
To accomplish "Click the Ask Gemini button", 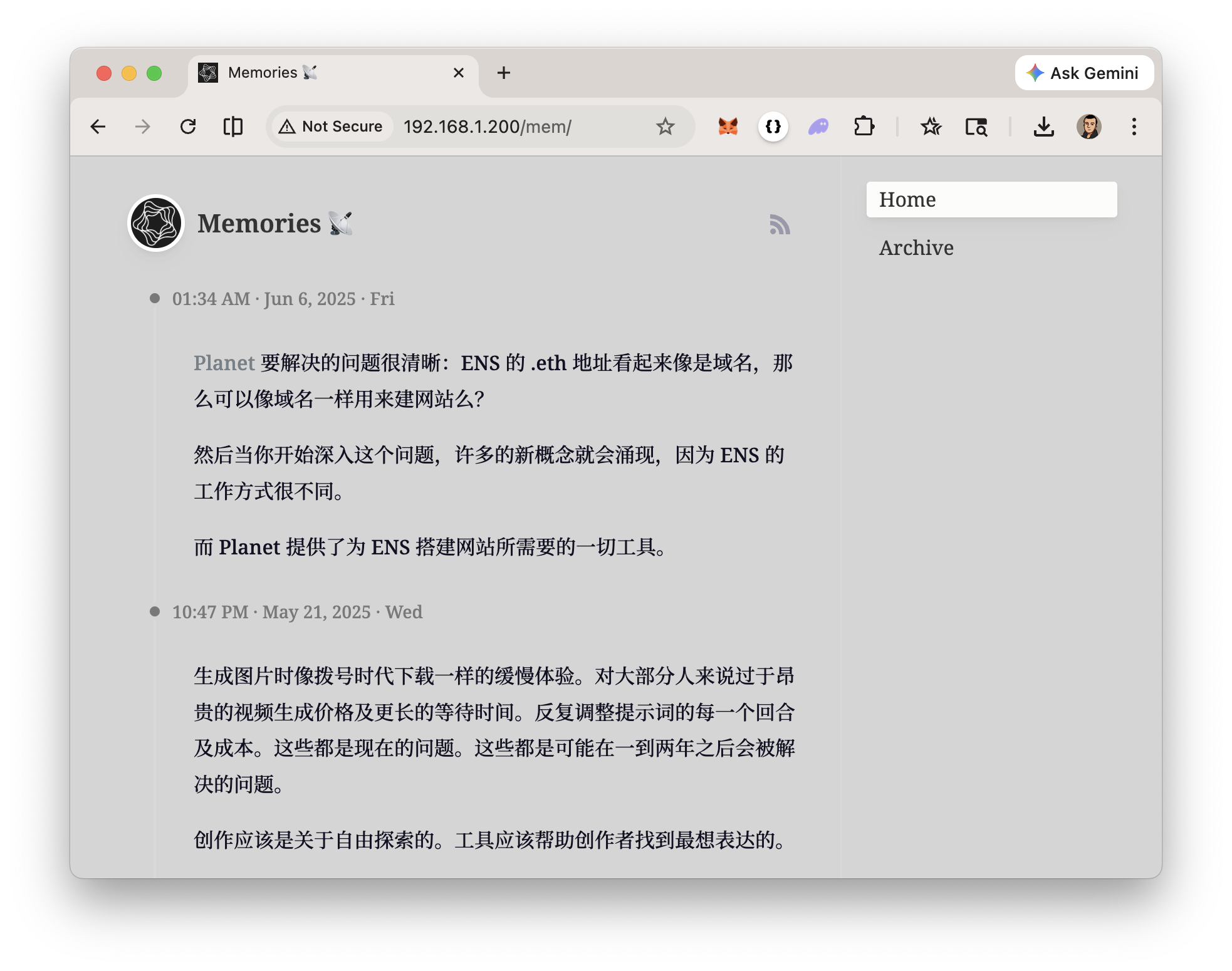I will [1083, 72].
